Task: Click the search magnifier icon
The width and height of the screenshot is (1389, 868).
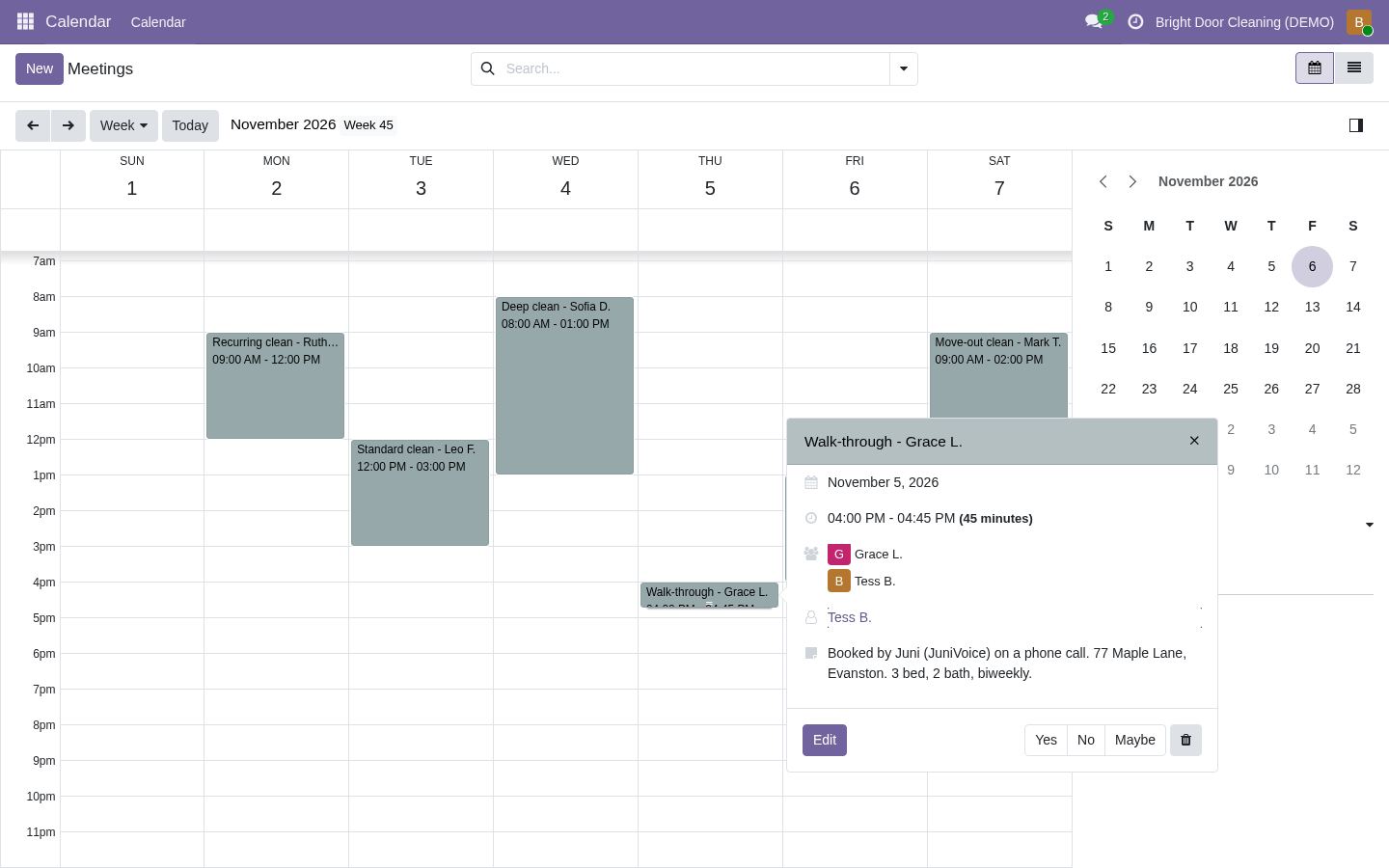Action: [x=487, y=68]
